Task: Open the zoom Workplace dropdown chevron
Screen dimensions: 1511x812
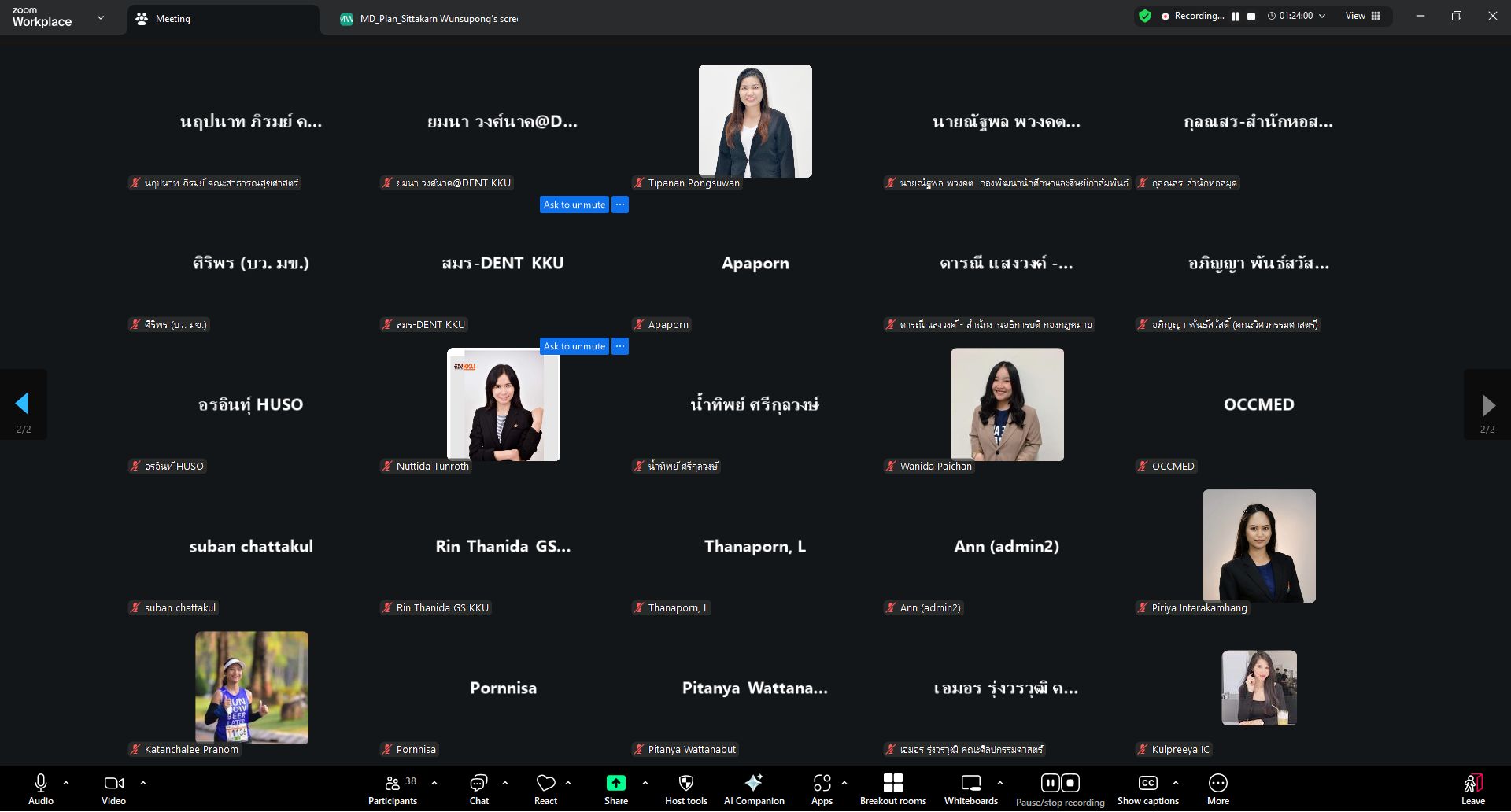Action: coord(101,17)
